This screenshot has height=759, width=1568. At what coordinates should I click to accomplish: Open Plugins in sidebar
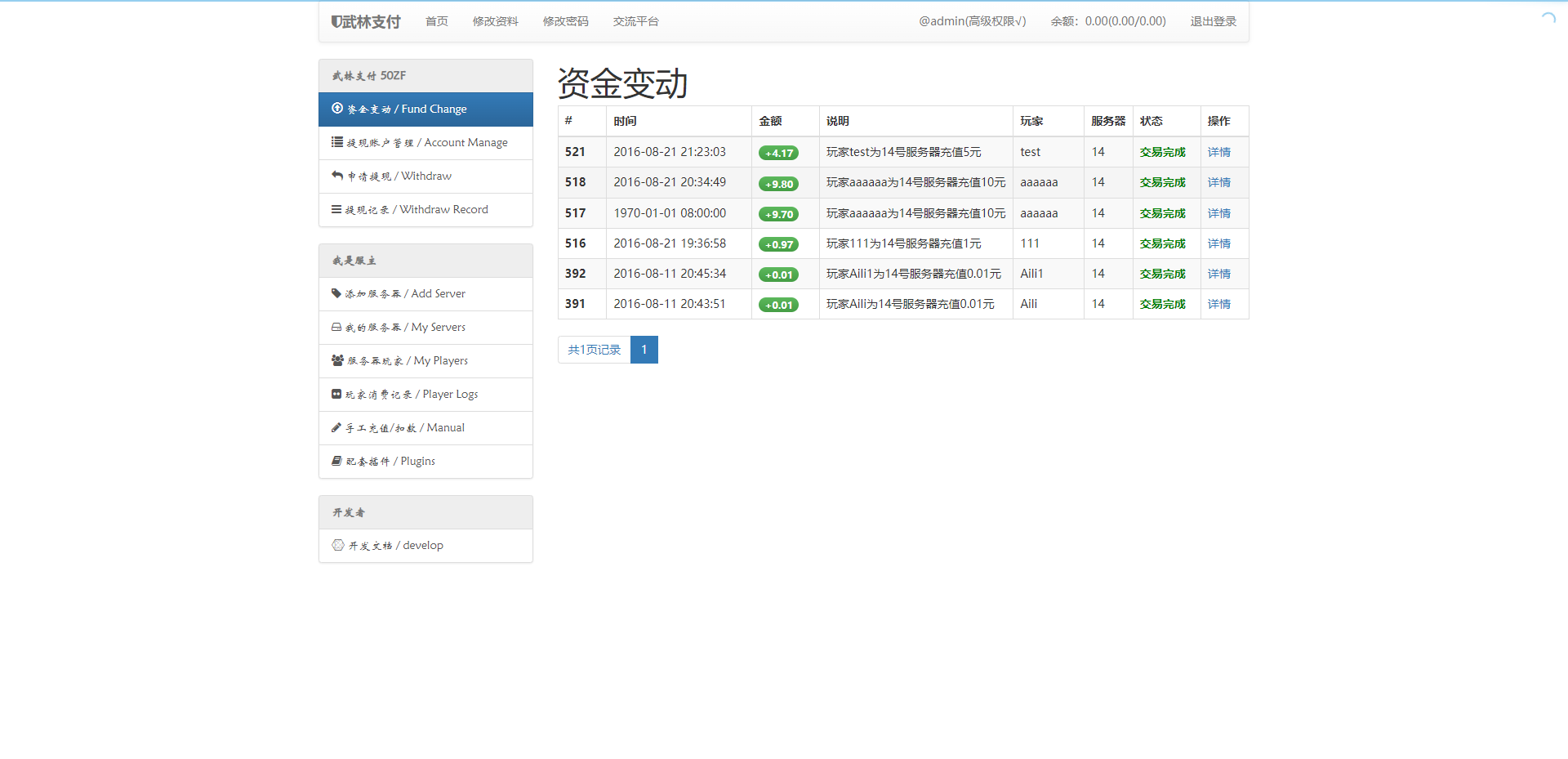(425, 462)
